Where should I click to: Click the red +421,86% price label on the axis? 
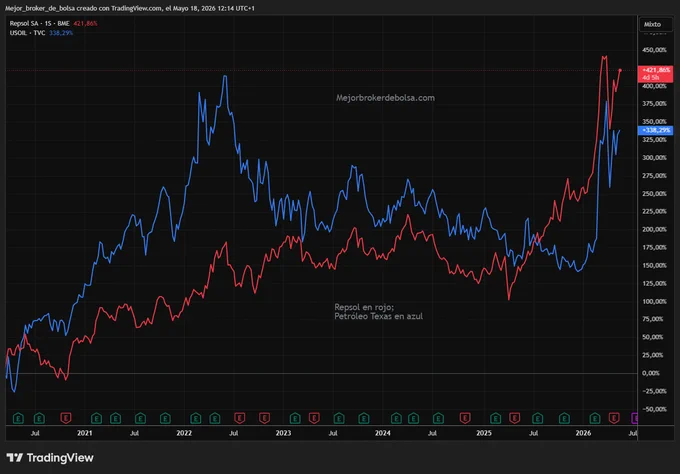(x=655, y=74)
